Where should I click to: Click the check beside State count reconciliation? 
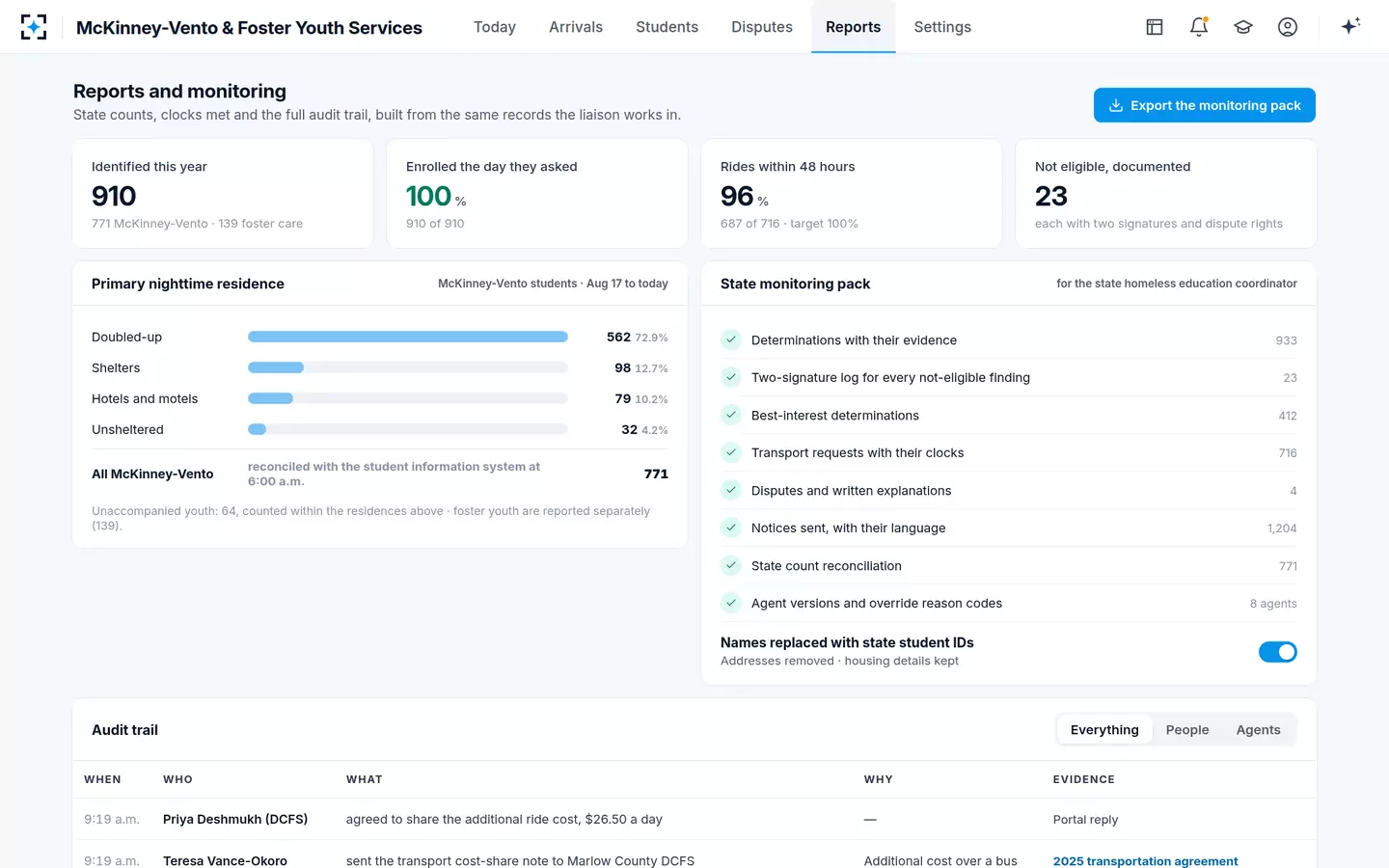click(731, 565)
